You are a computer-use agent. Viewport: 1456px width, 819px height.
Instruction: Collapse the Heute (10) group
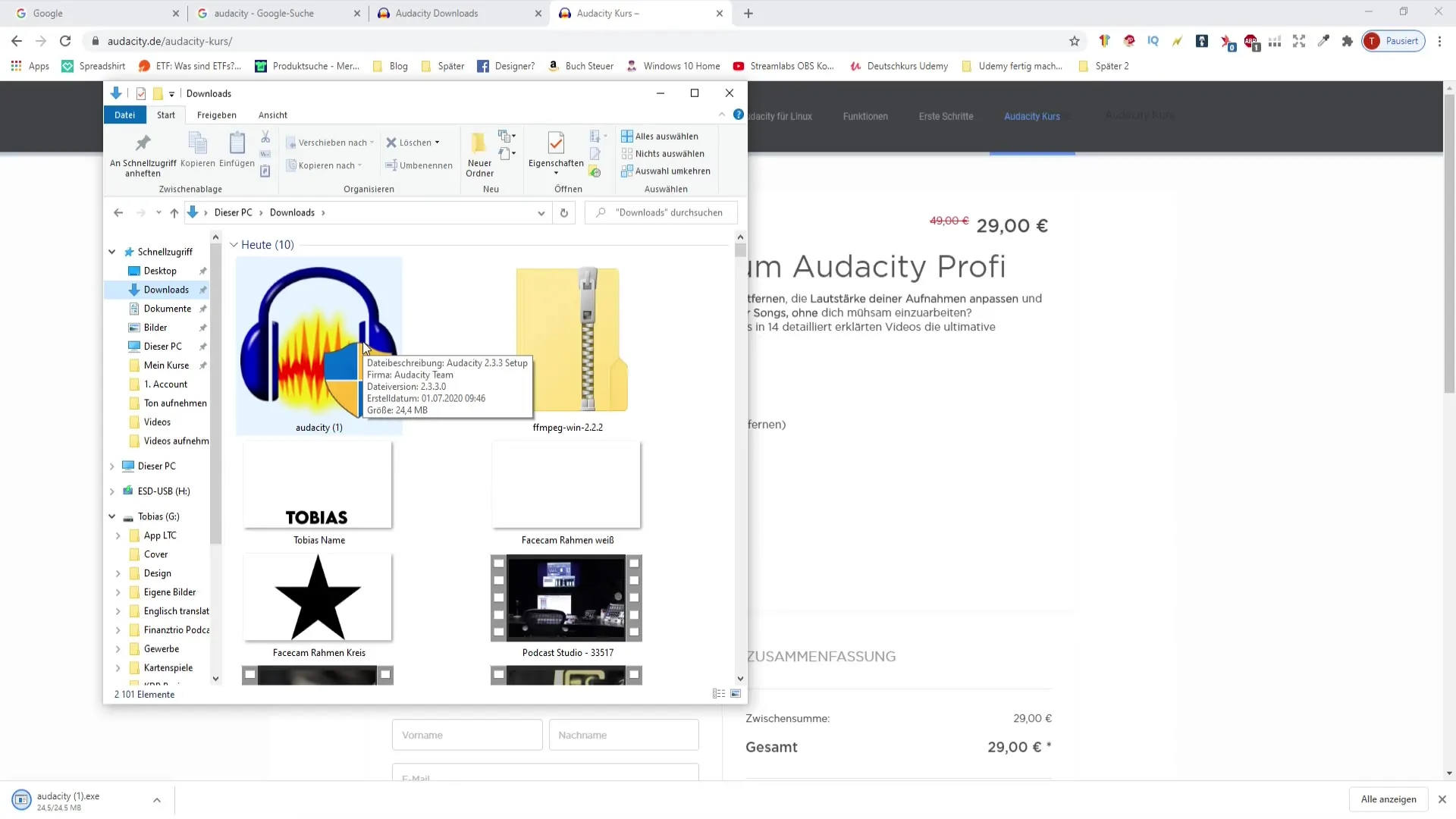[234, 245]
